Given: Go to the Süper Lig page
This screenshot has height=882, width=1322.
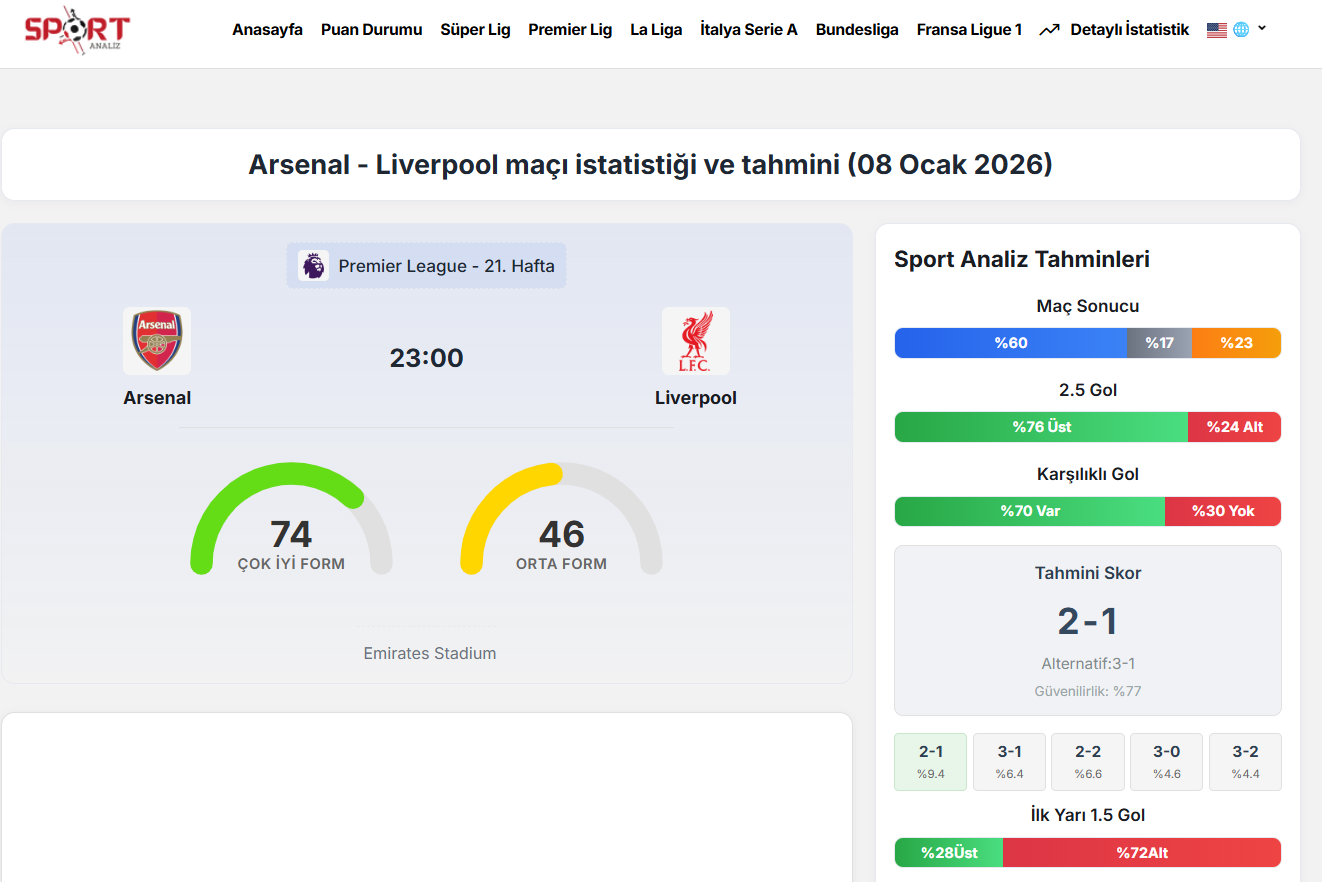Looking at the screenshot, I should coord(475,30).
